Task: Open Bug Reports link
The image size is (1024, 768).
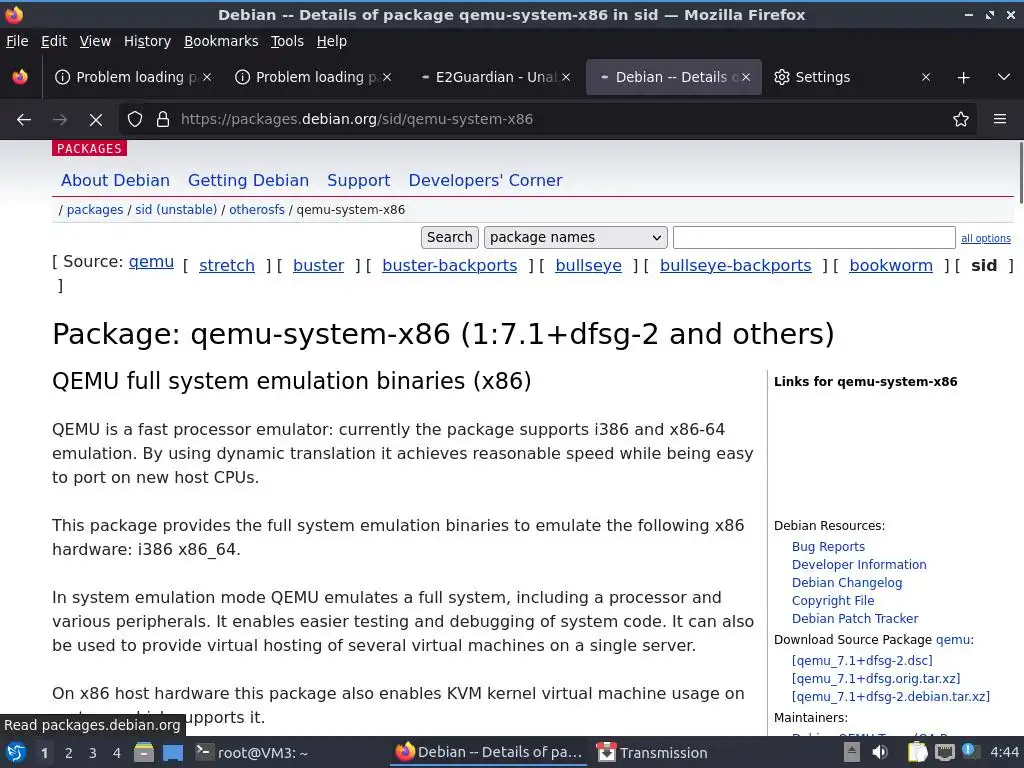Action: (828, 547)
